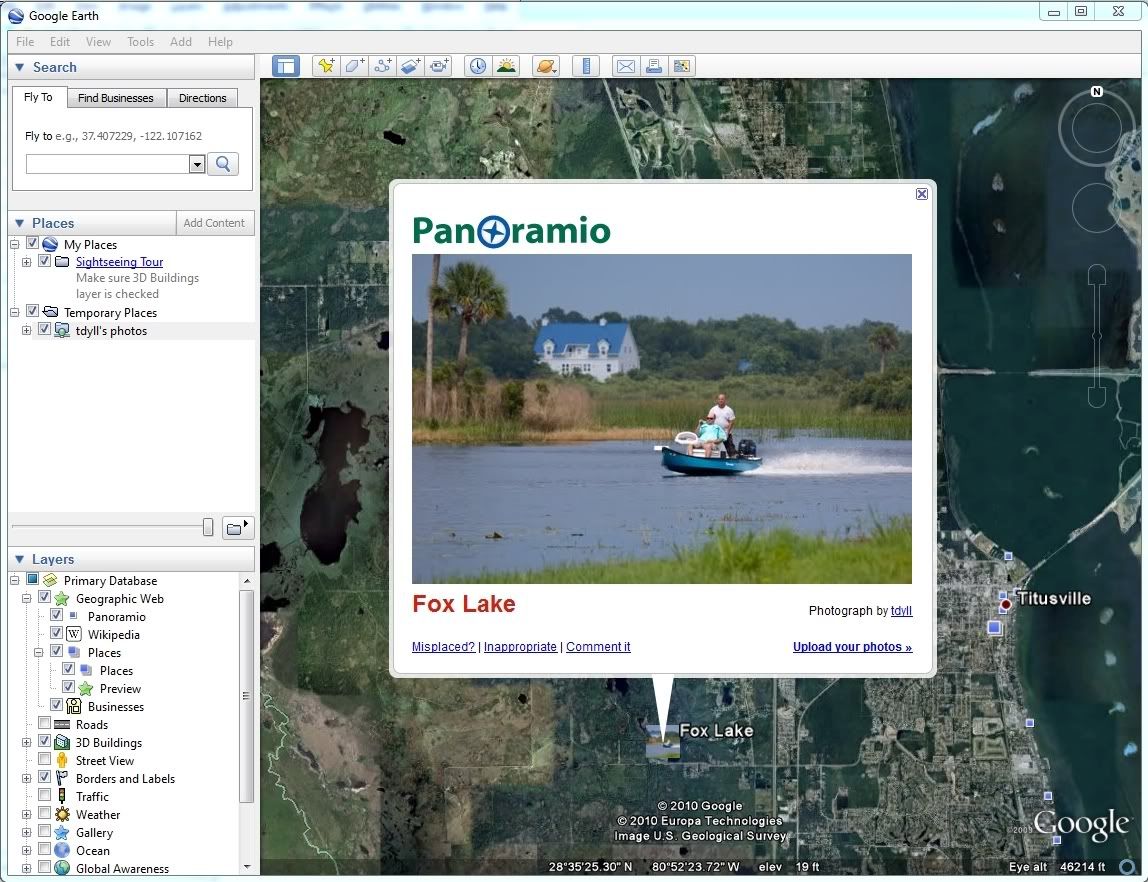This screenshot has height=882, width=1148.
Task: Uncheck the My Places checkbox
Action: point(32,243)
